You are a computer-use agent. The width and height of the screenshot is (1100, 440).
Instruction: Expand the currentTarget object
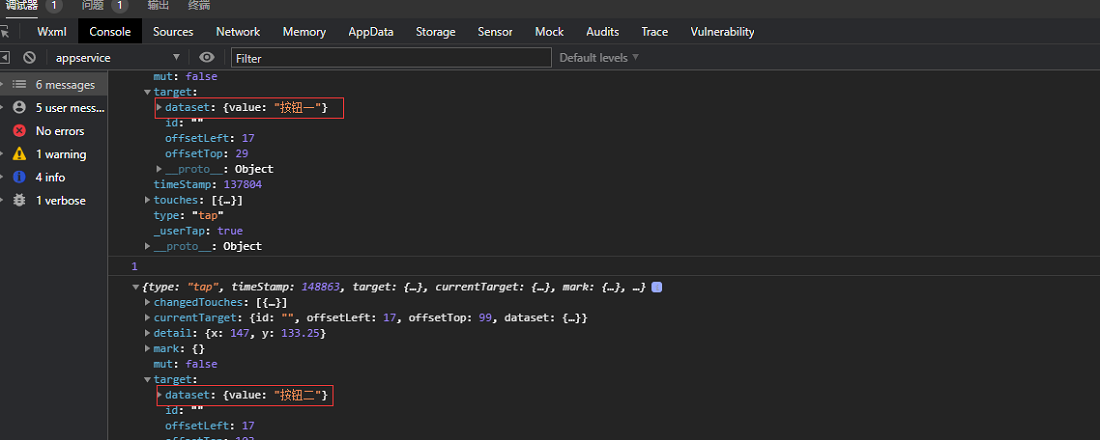point(147,318)
